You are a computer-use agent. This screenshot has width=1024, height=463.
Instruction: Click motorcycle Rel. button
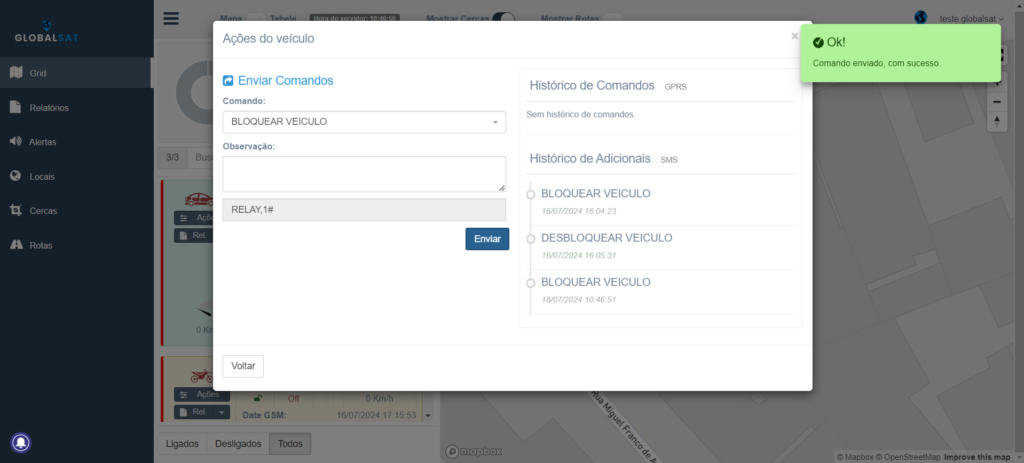[194, 412]
